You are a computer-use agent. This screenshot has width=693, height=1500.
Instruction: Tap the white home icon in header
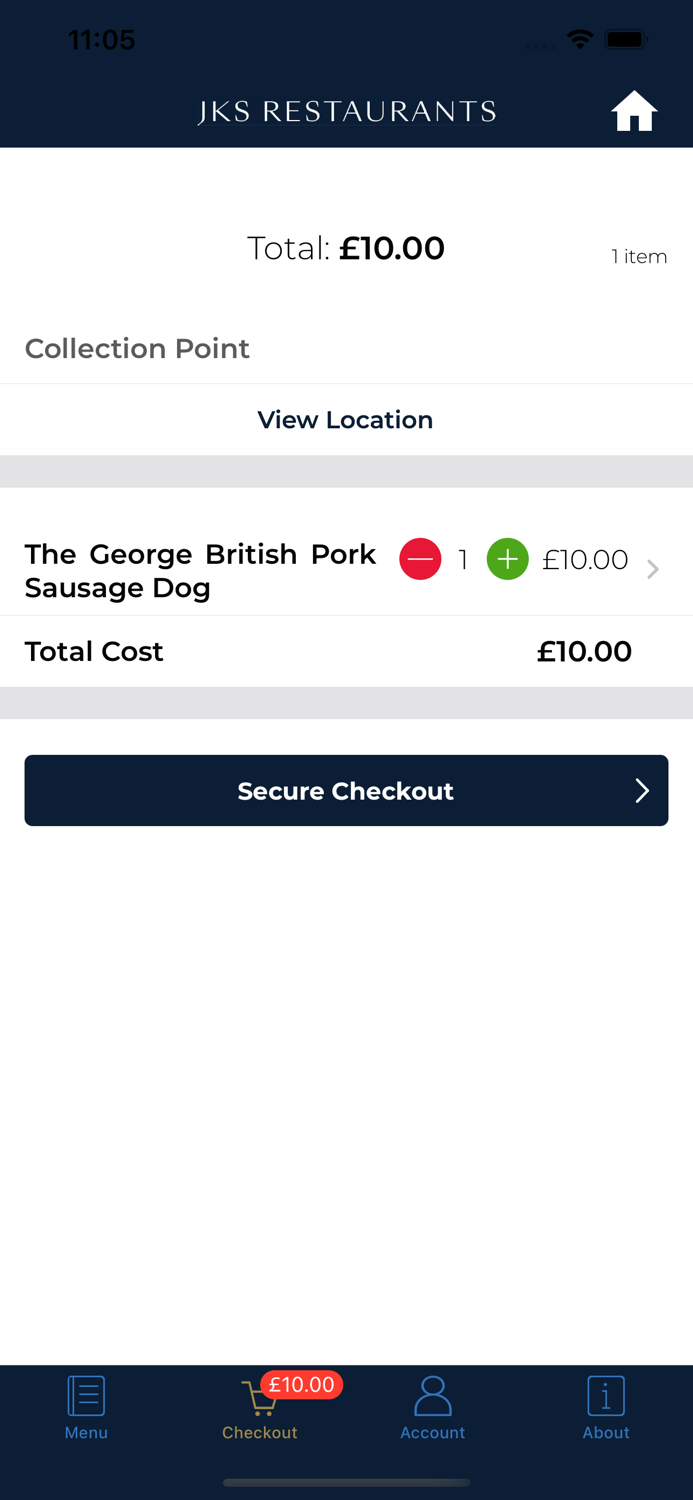634,111
